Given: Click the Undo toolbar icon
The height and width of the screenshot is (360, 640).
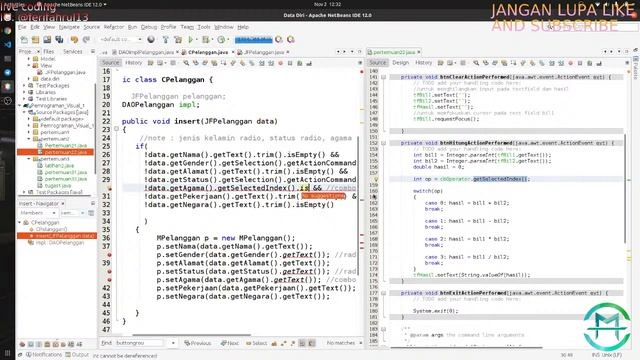Looking at the screenshot, I should (x=74, y=40).
